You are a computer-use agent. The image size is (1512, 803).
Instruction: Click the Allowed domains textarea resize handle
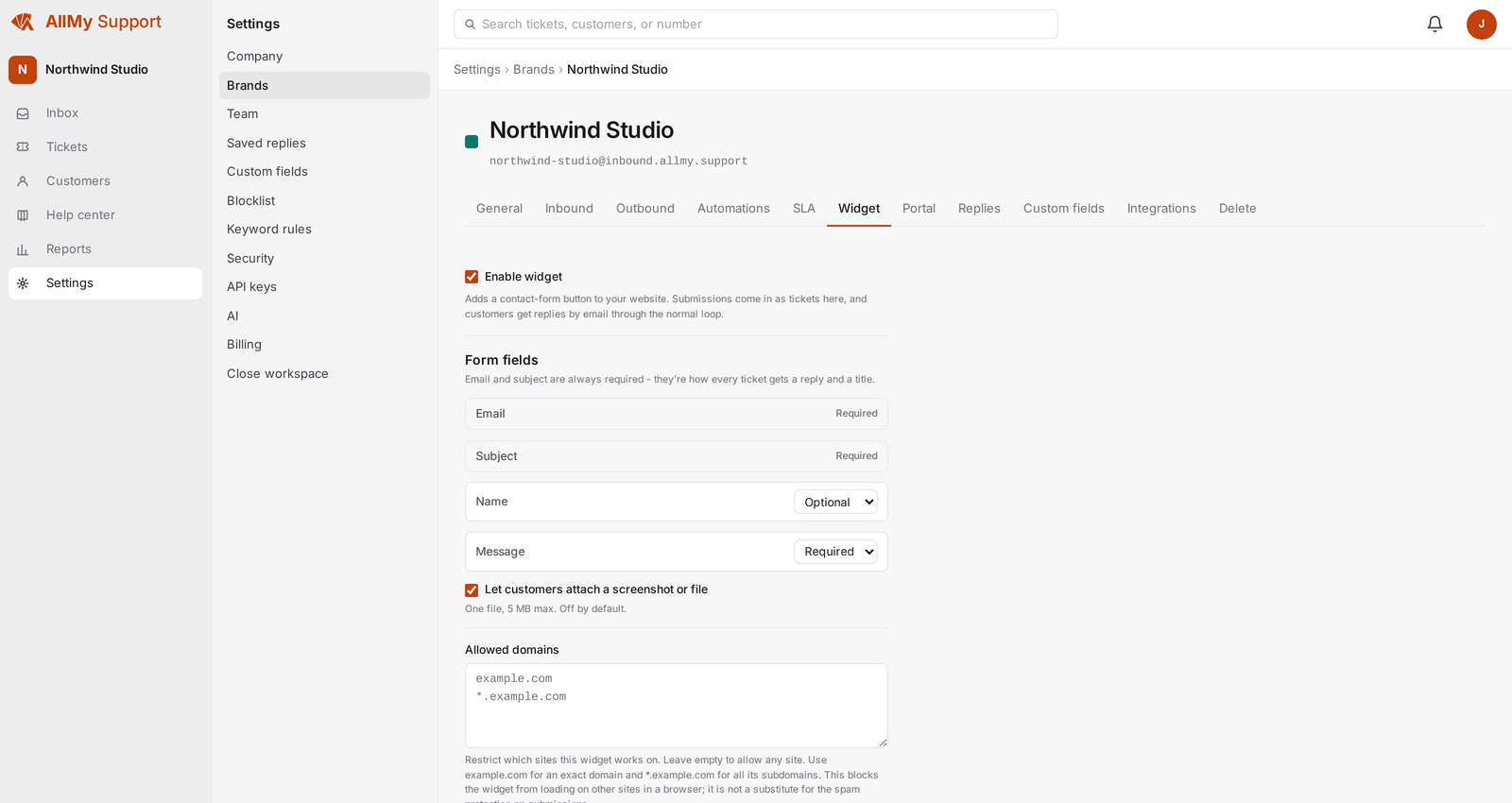[x=883, y=743]
